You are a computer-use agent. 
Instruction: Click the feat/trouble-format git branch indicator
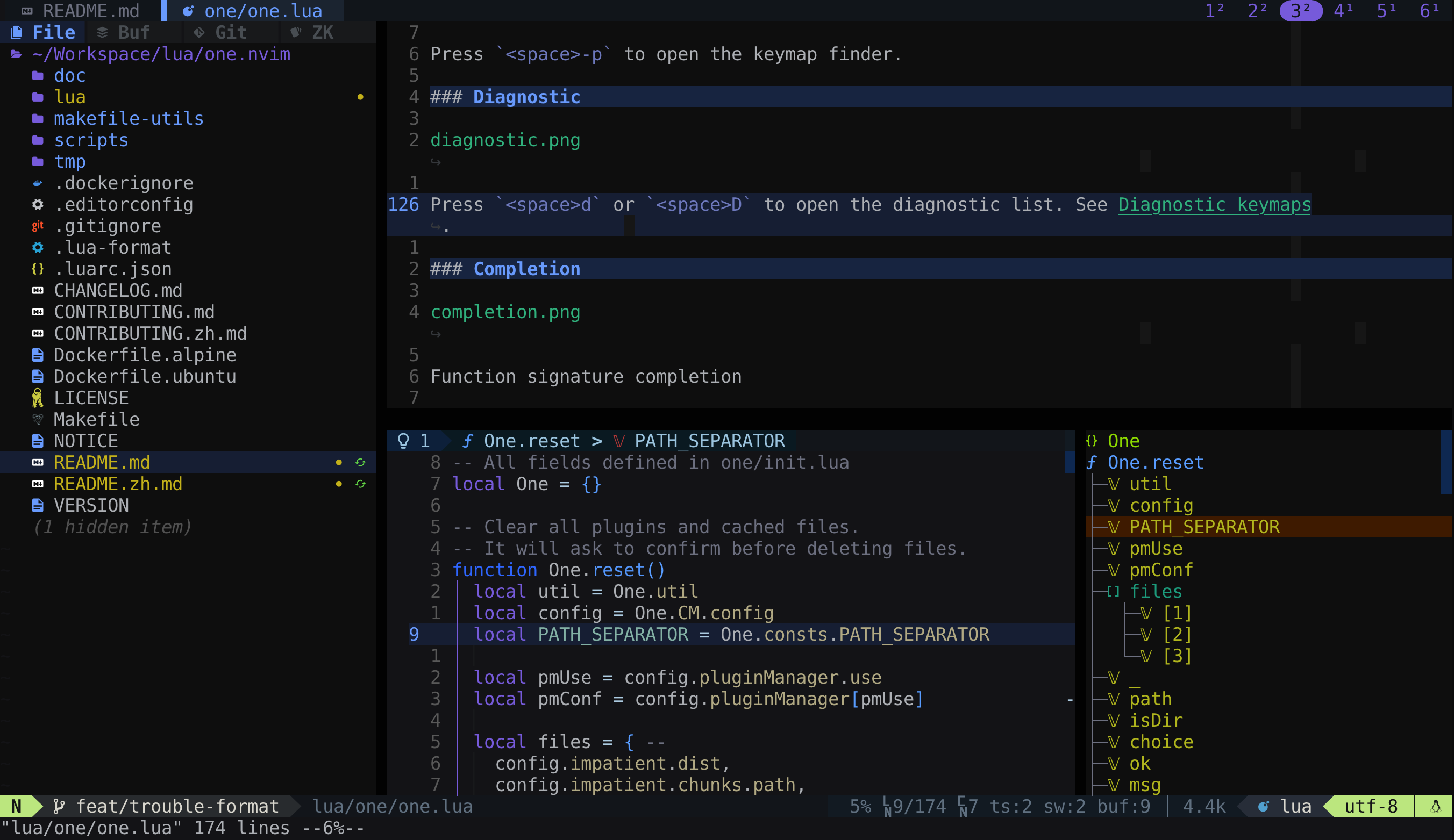pos(166,806)
